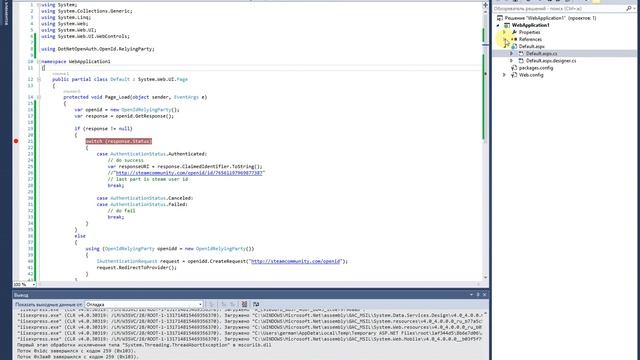Click 'if (response != null)' code line
The height and width of the screenshot is (360, 640).
pyautogui.click(x=103, y=129)
